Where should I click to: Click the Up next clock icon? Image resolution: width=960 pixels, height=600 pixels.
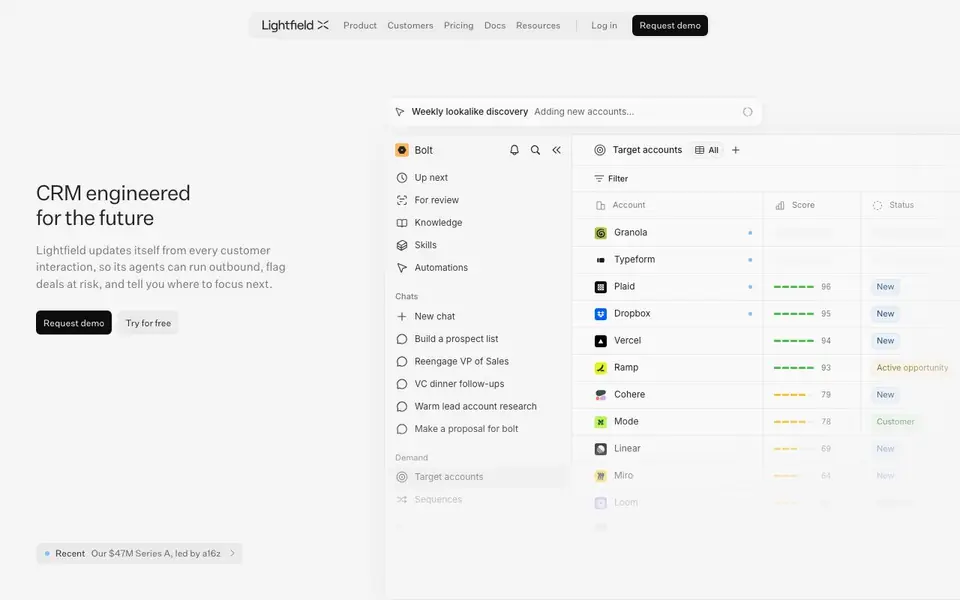click(x=402, y=178)
